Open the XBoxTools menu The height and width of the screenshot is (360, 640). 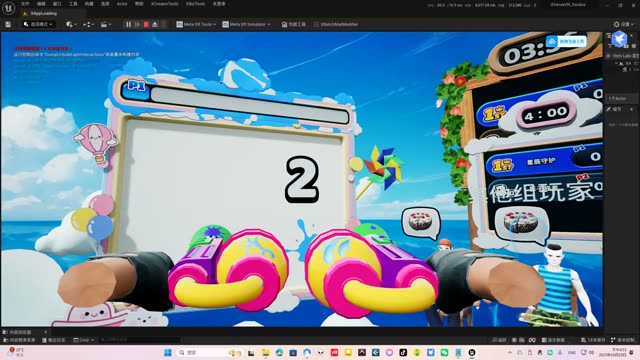coord(196,4)
